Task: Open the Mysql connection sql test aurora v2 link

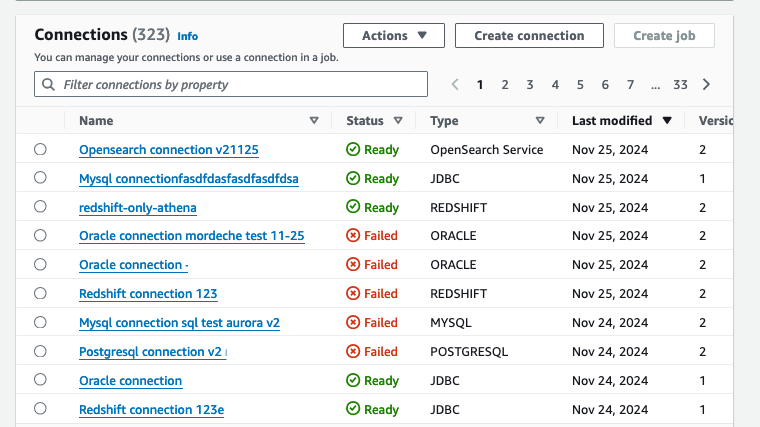Action: point(179,323)
